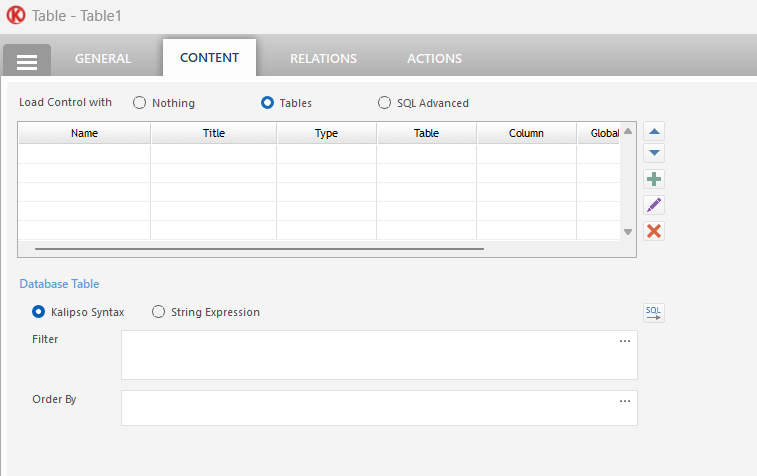This screenshot has height=476, width=757.
Task: Open the Order By ellipsis editor
Action: point(625,401)
